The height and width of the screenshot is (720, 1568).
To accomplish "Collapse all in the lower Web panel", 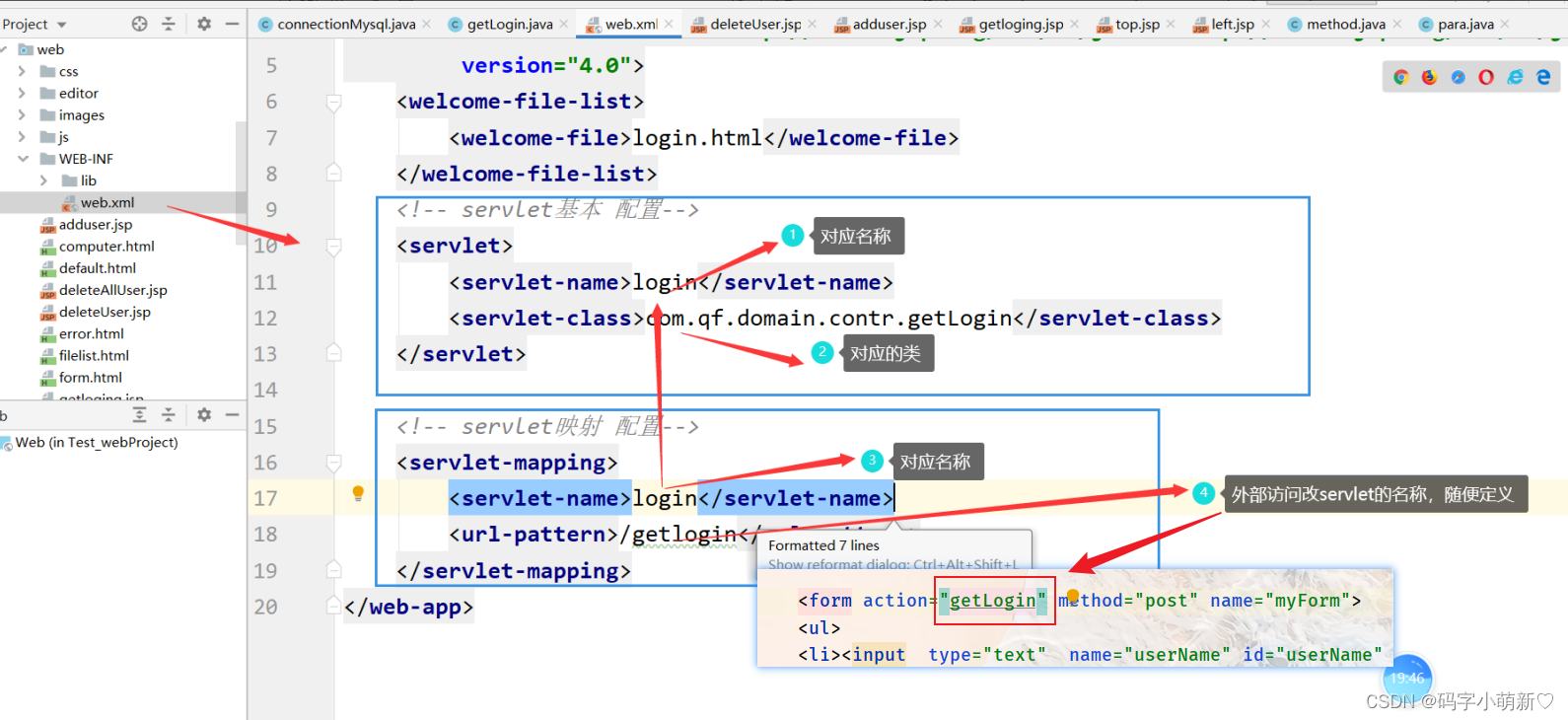I will click(169, 415).
